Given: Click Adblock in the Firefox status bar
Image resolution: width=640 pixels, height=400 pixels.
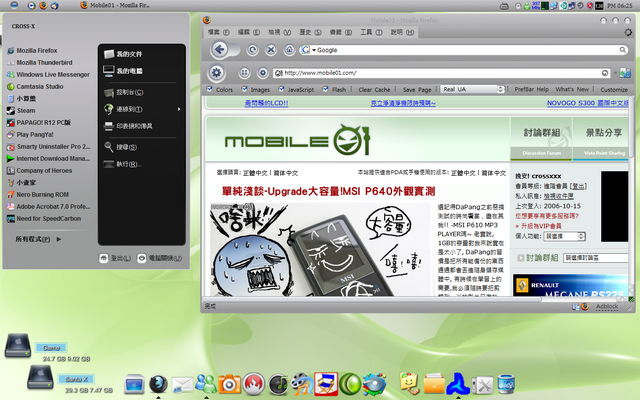Looking at the screenshot, I should point(607,306).
